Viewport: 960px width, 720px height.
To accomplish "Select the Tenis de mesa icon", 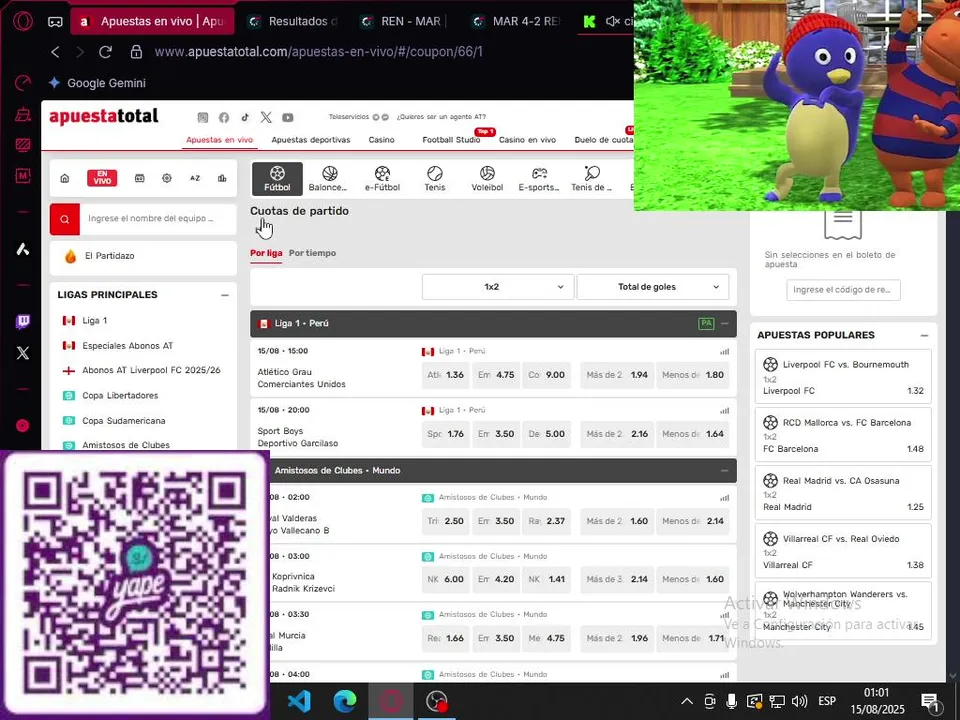I will pyautogui.click(x=591, y=179).
